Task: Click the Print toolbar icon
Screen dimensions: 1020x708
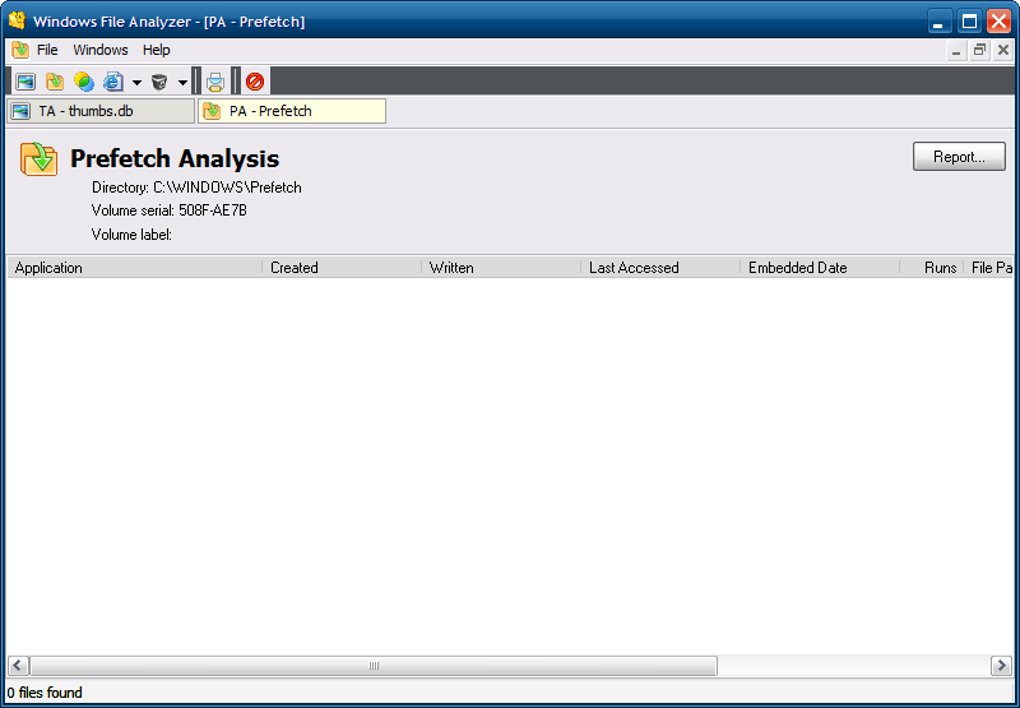Action: pyautogui.click(x=214, y=81)
